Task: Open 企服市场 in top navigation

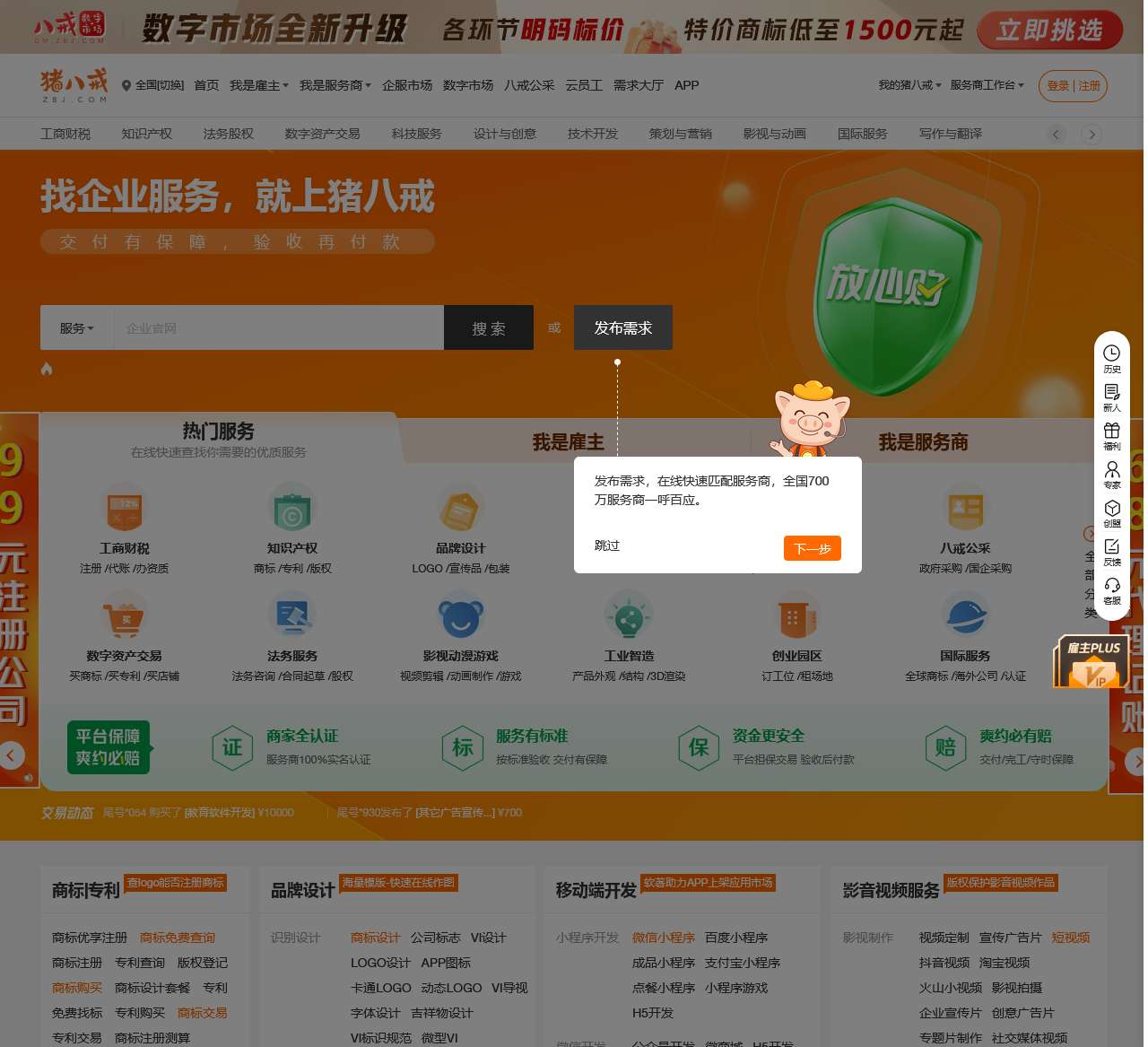Action: [x=407, y=85]
